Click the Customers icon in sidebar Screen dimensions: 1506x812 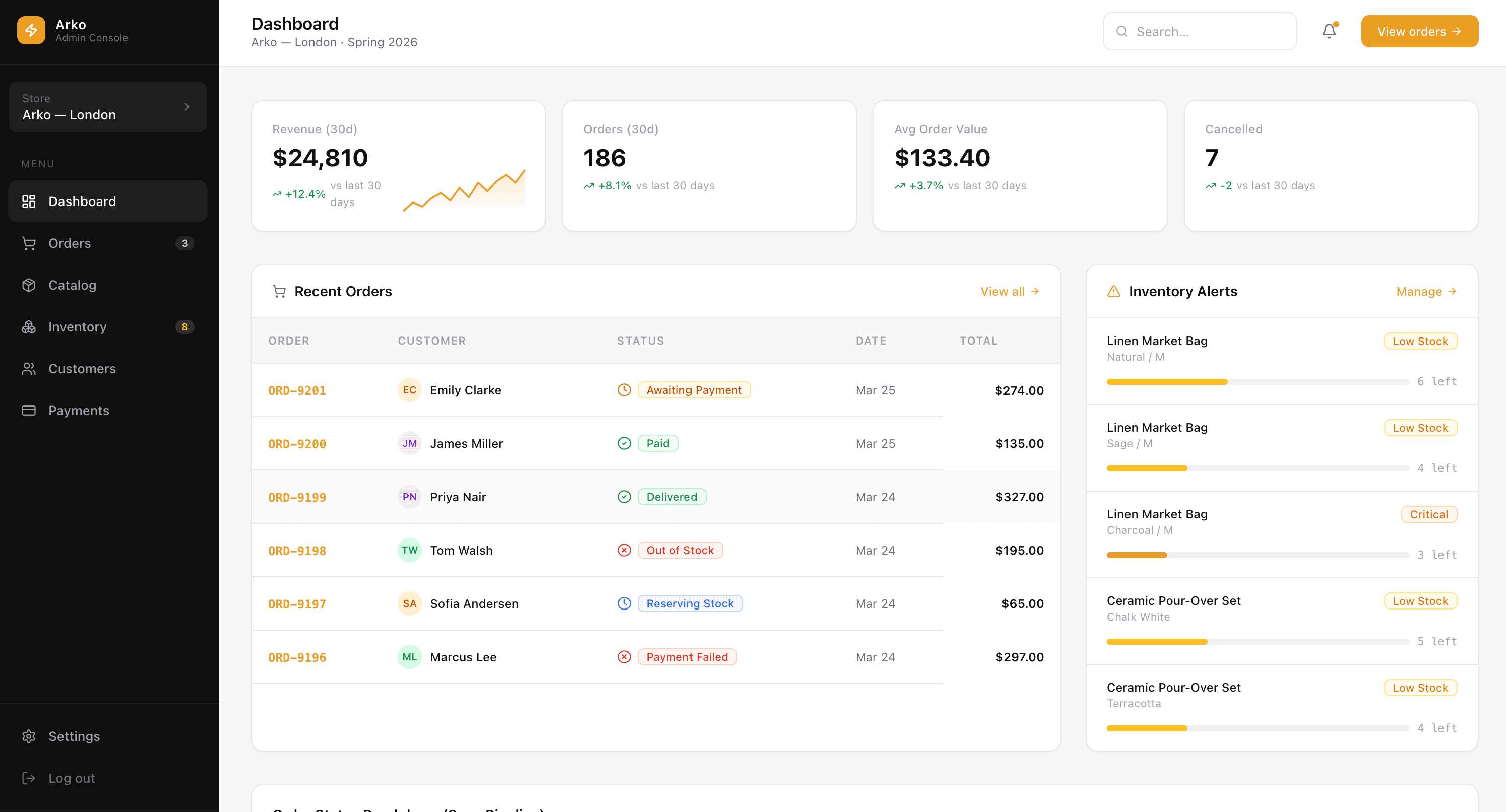click(x=29, y=369)
